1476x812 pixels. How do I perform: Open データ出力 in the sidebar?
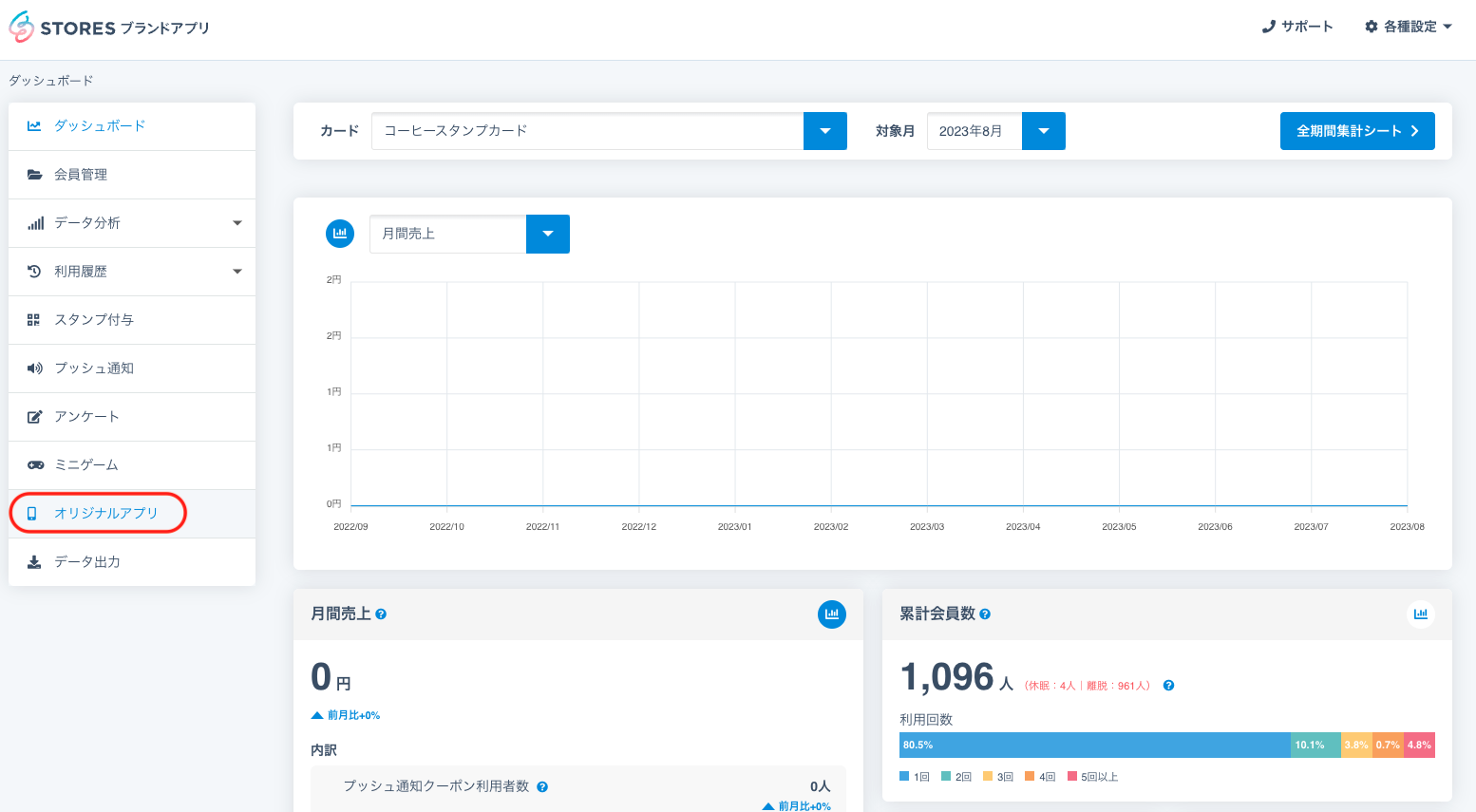[132, 562]
